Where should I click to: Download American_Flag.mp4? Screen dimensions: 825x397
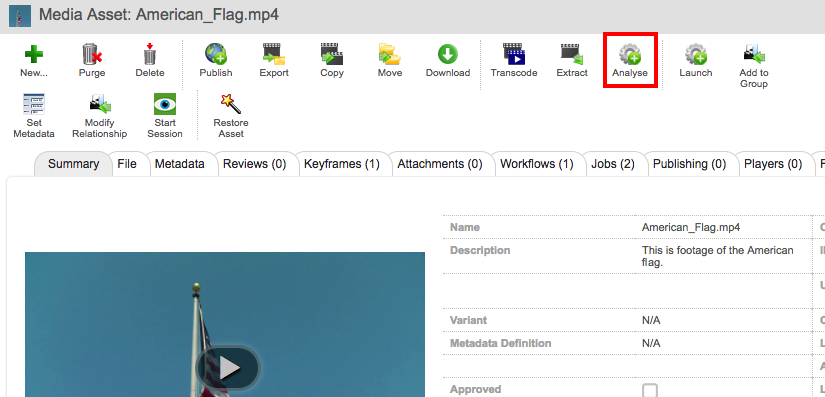[x=448, y=54]
